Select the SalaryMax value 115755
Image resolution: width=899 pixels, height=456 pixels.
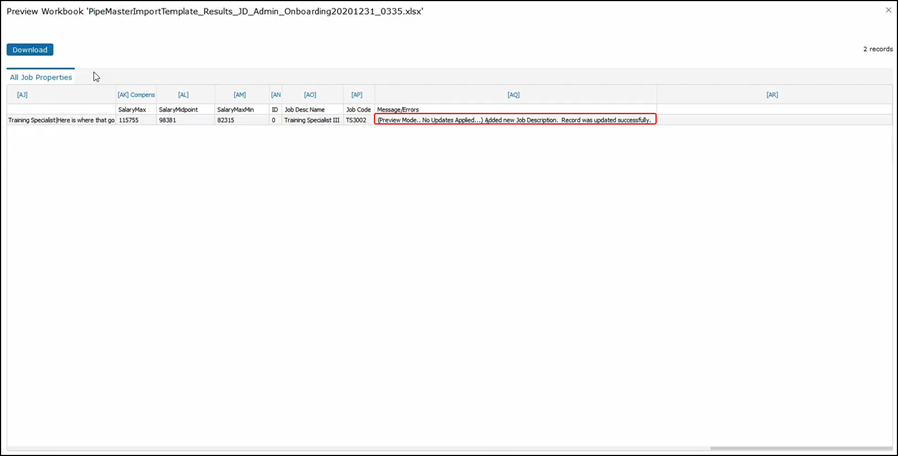coord(128,119)
